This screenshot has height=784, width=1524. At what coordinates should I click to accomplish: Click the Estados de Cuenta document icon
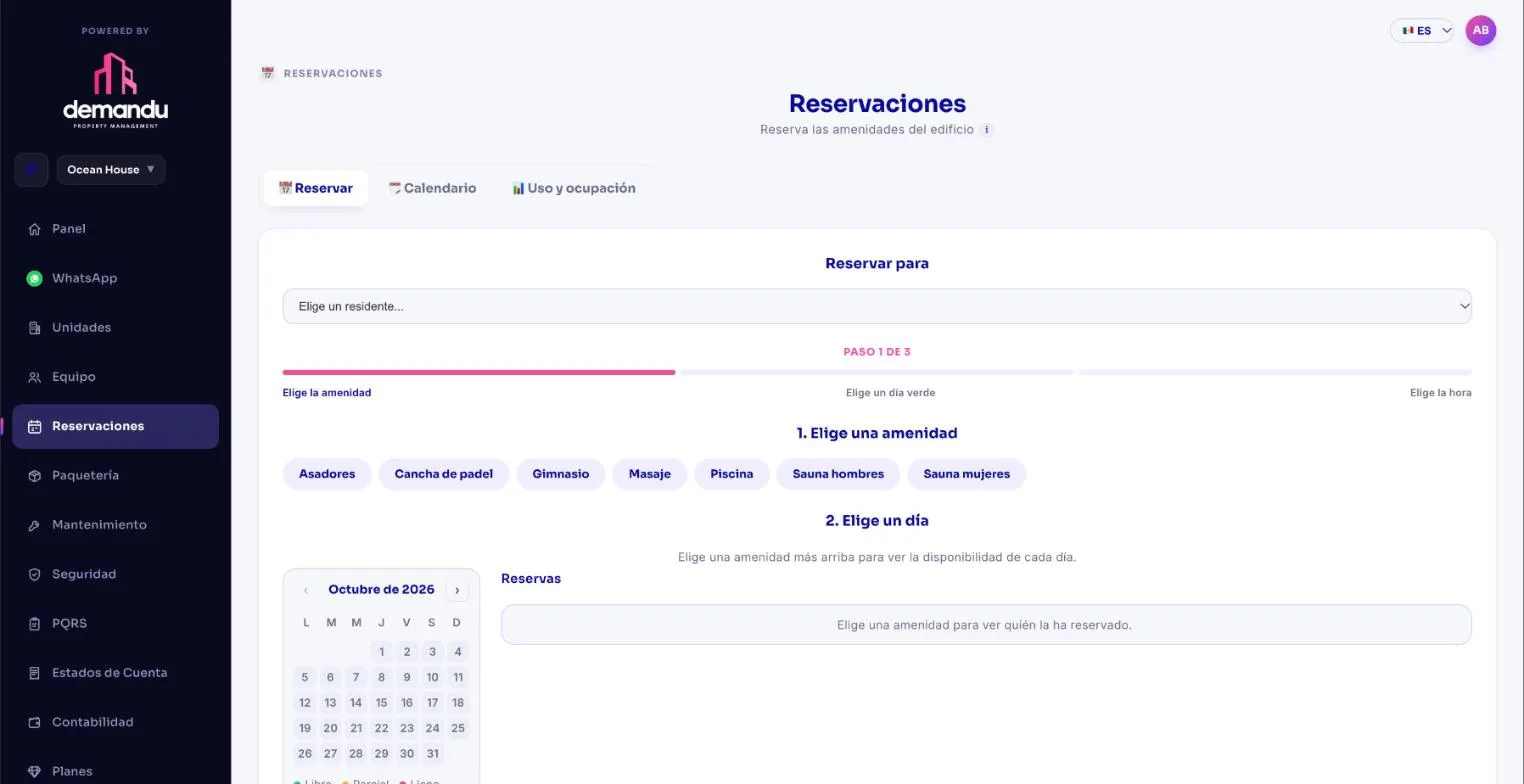[x=35, y=673]
